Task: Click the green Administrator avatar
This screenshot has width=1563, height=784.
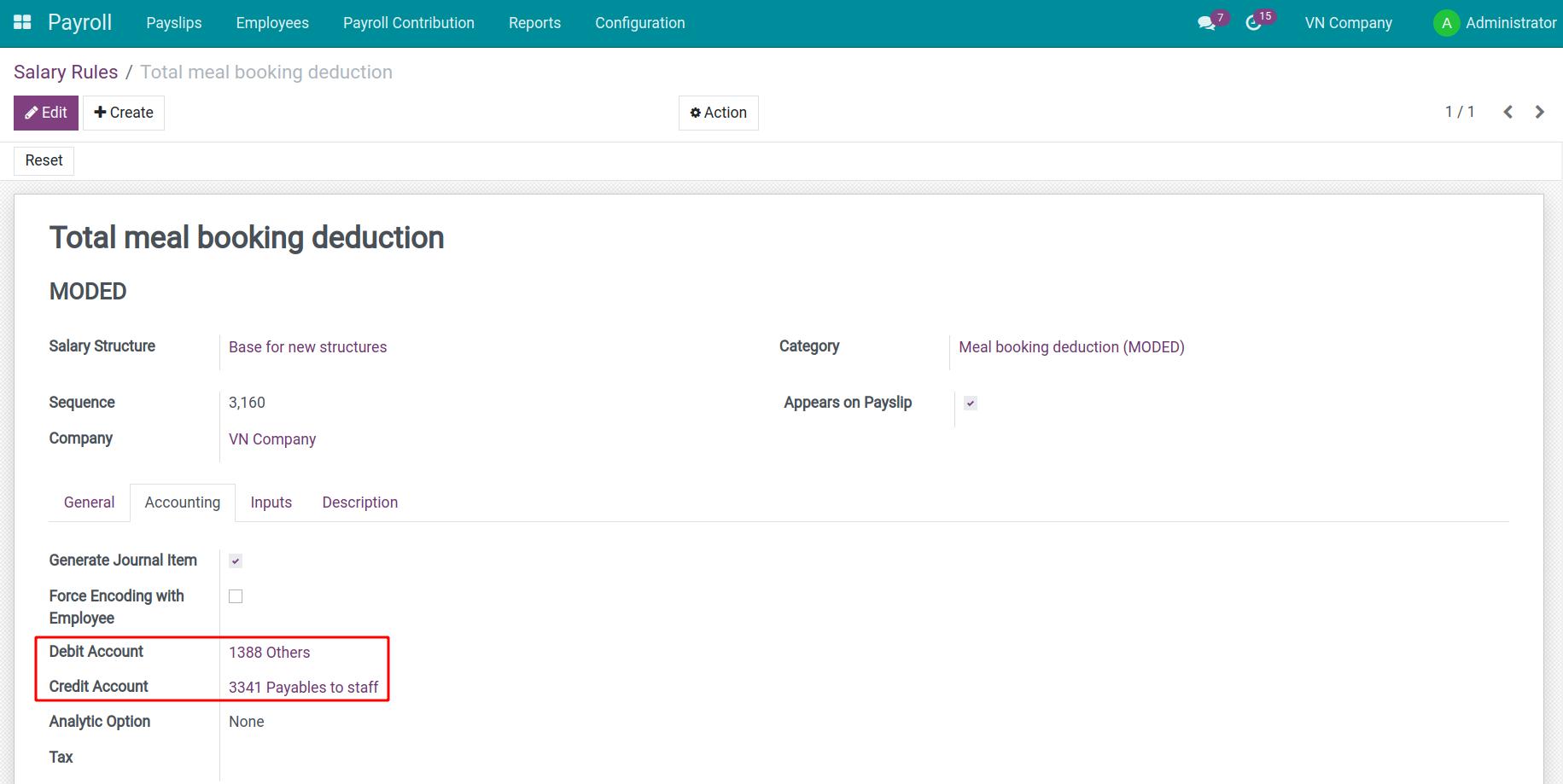Action: 1446,23
